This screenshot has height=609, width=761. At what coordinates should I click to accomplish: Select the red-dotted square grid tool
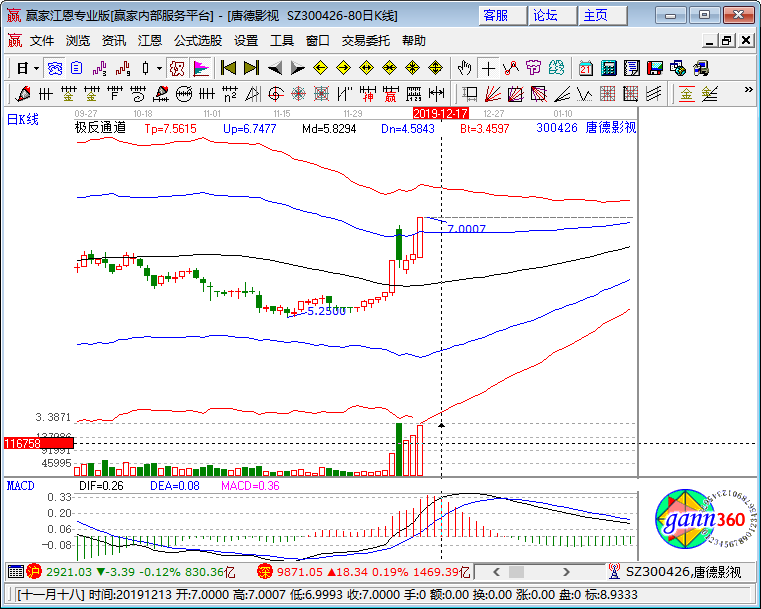608,94
